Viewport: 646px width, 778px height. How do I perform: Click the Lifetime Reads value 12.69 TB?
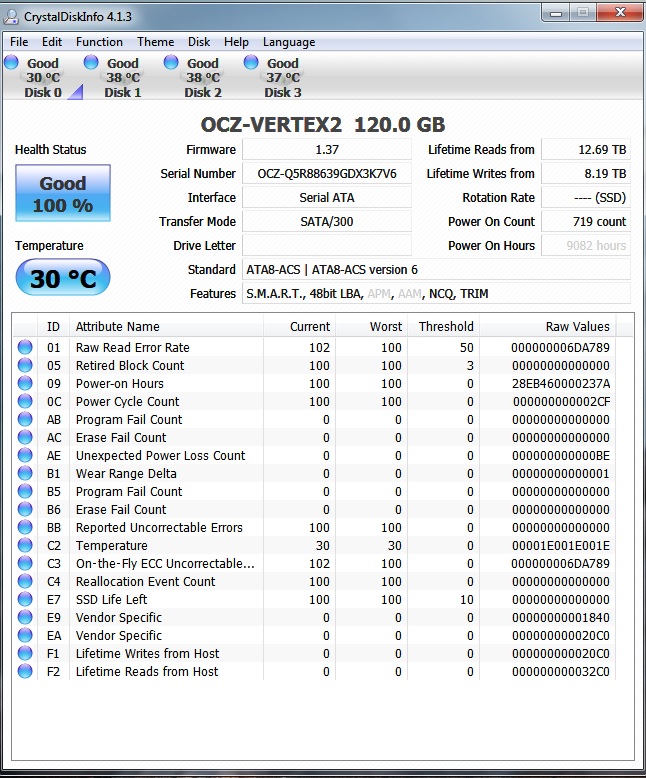586,149
